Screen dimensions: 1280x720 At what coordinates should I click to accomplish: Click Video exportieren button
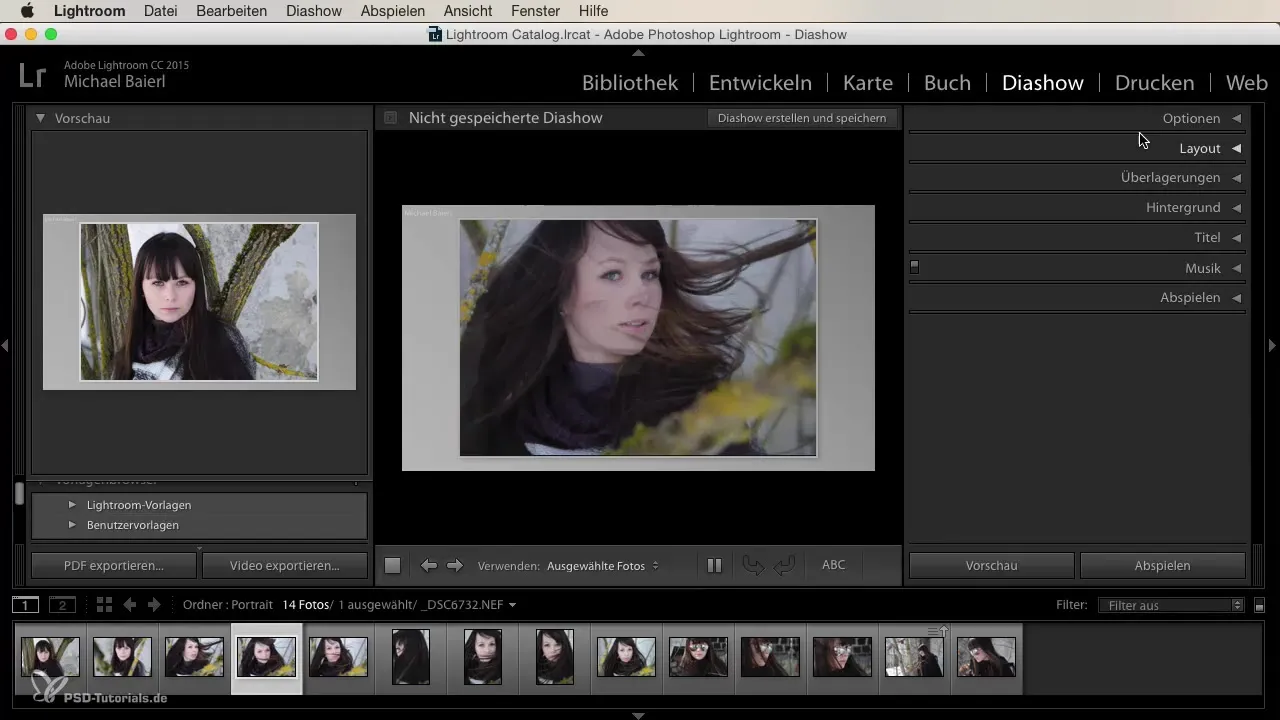285,565
